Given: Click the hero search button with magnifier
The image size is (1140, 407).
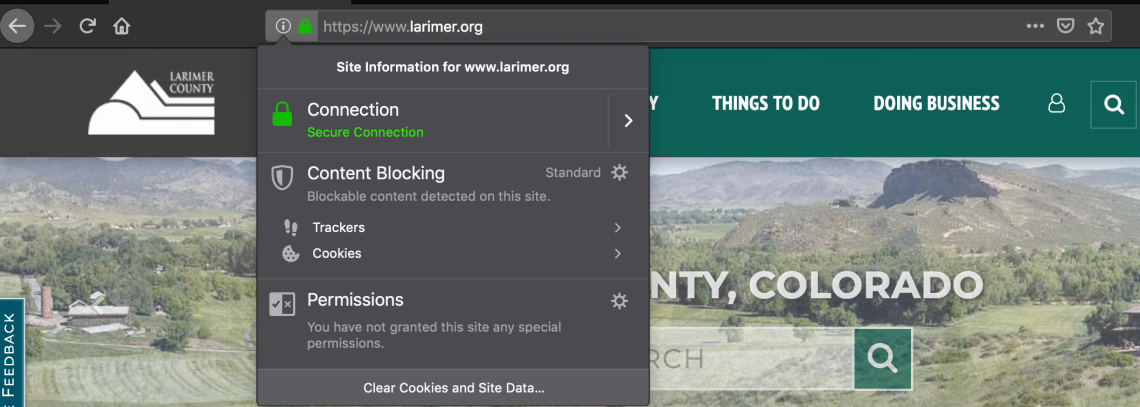Looking at the screenshot, I should click(x=883, y=358).
